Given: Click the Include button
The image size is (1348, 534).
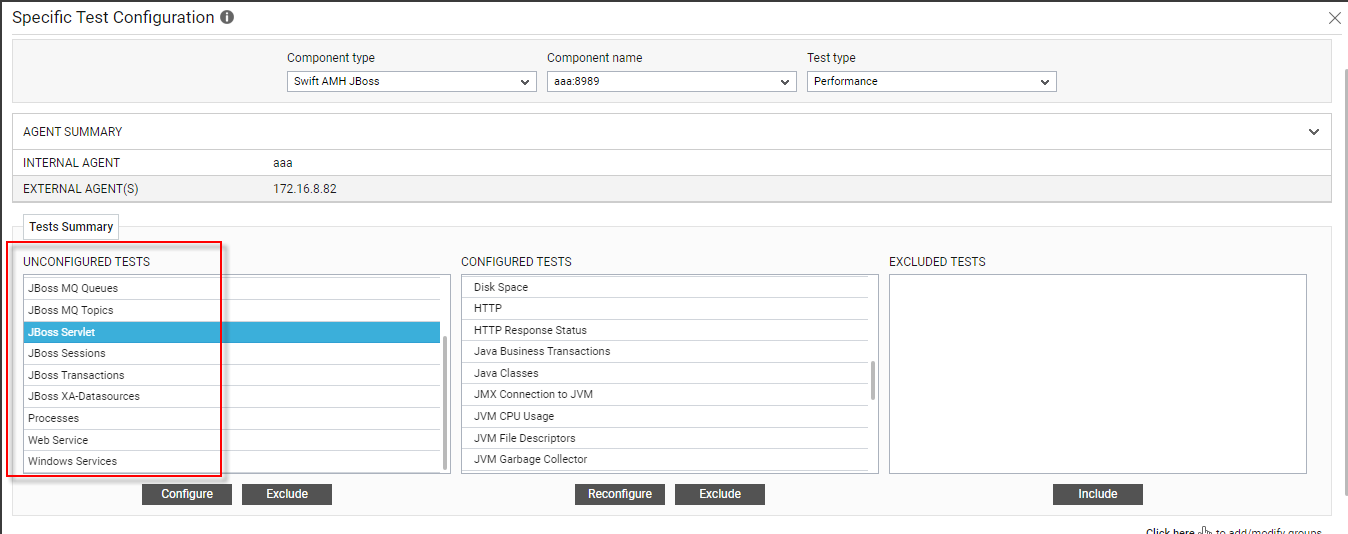Looking at the screenshot, I should click(x=1098, y=494).
